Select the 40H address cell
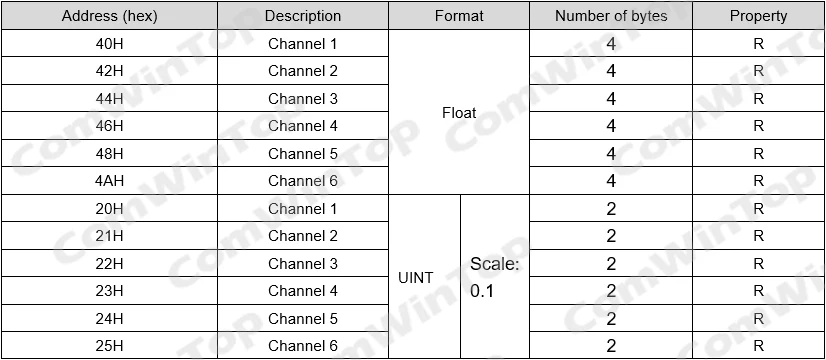Screen dimensions: 826x360 110,43
